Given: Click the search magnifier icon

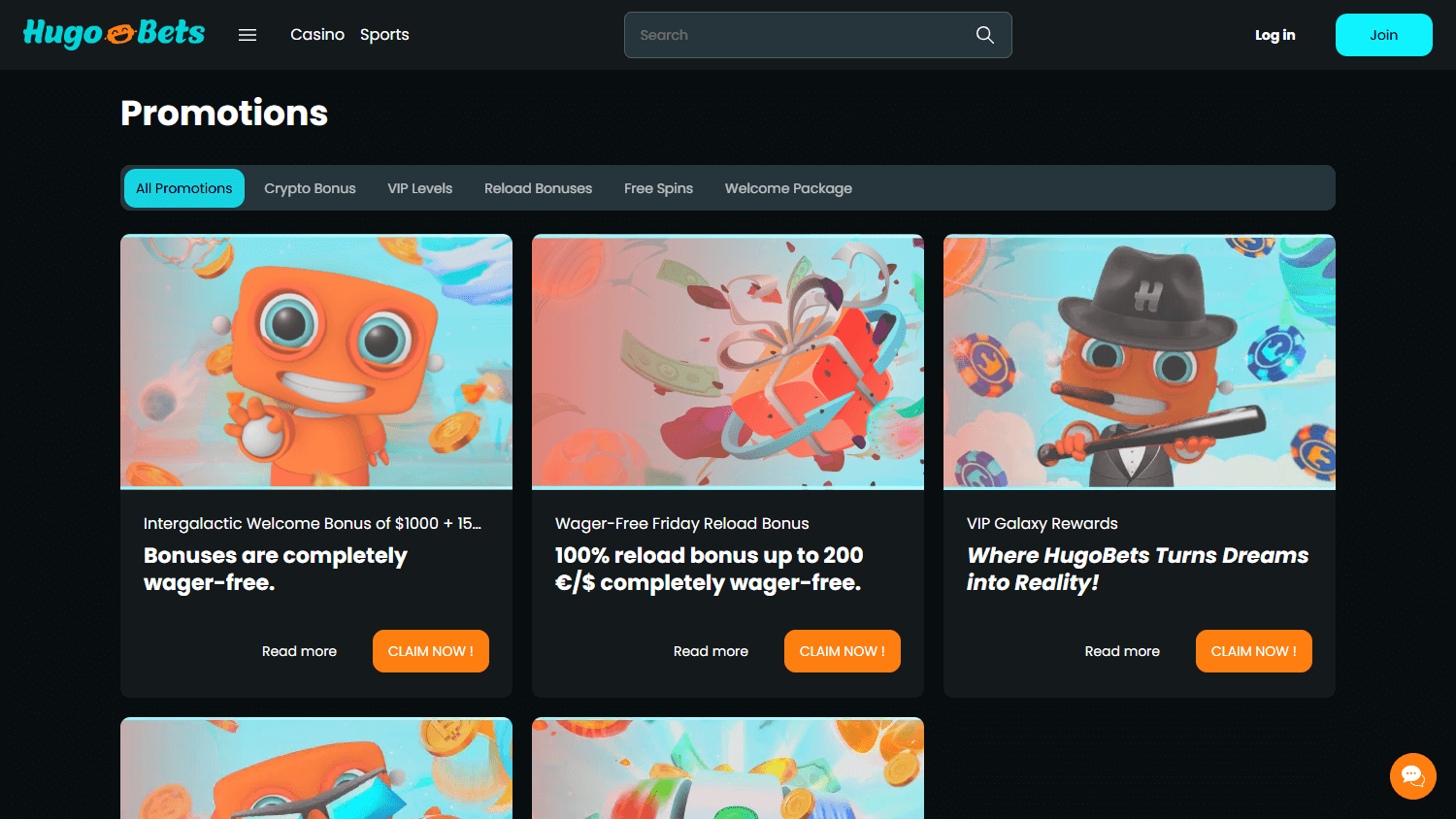Looking at the screenshot, I should point(984,35).
